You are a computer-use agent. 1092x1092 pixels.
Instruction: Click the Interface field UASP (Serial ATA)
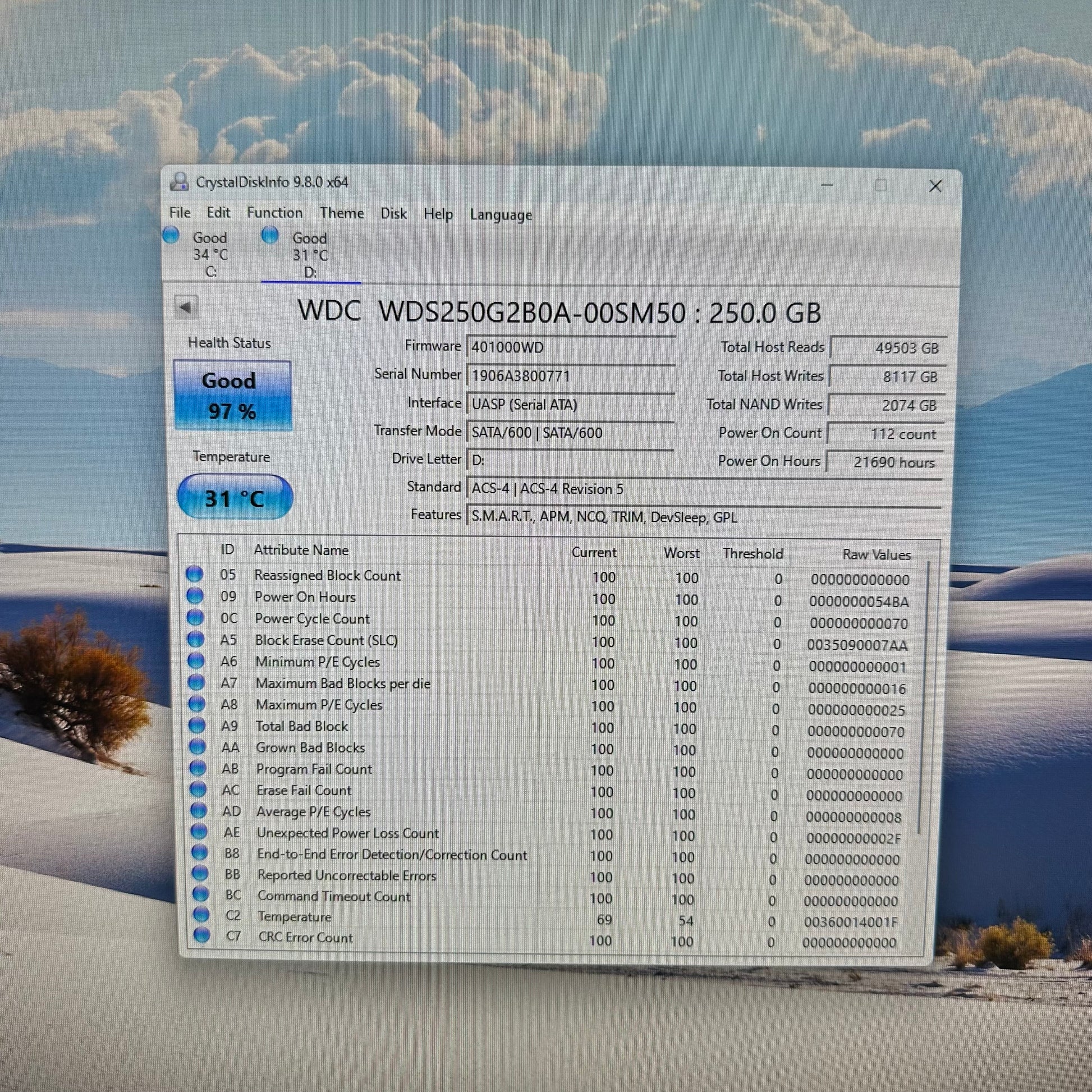(570, 404)
